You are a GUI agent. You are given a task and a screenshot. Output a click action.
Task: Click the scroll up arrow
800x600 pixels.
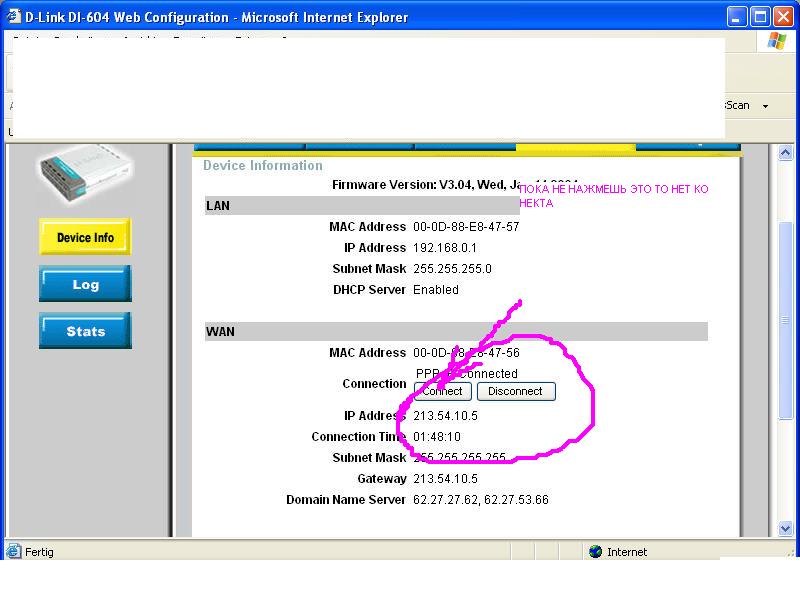click(785, 153)
